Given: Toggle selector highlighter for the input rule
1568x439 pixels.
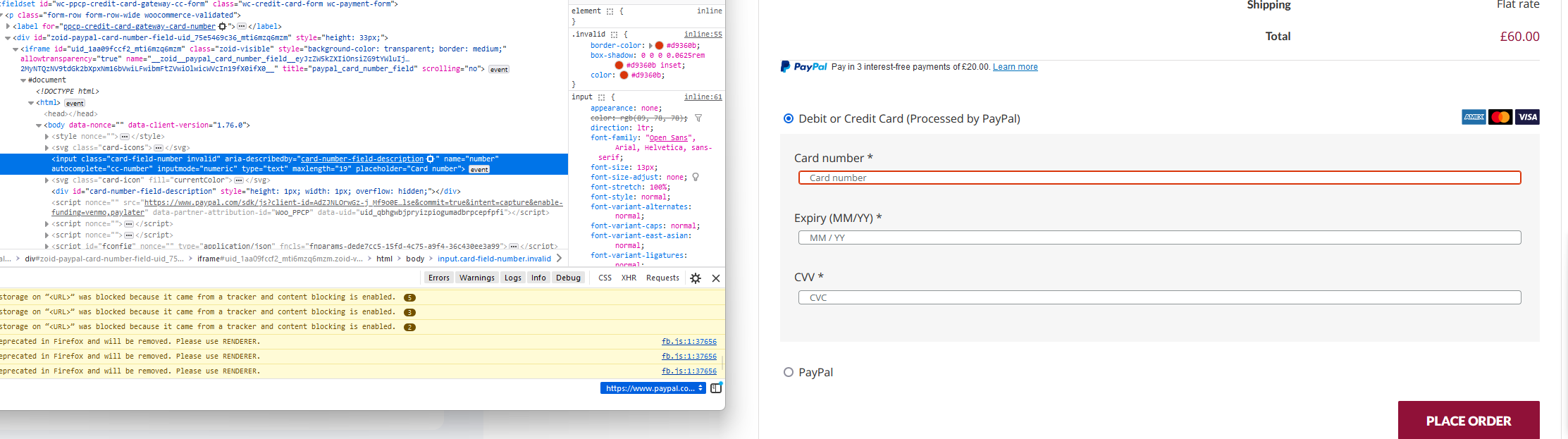Looking at the screenshot, I should click(x=602, y=97).
